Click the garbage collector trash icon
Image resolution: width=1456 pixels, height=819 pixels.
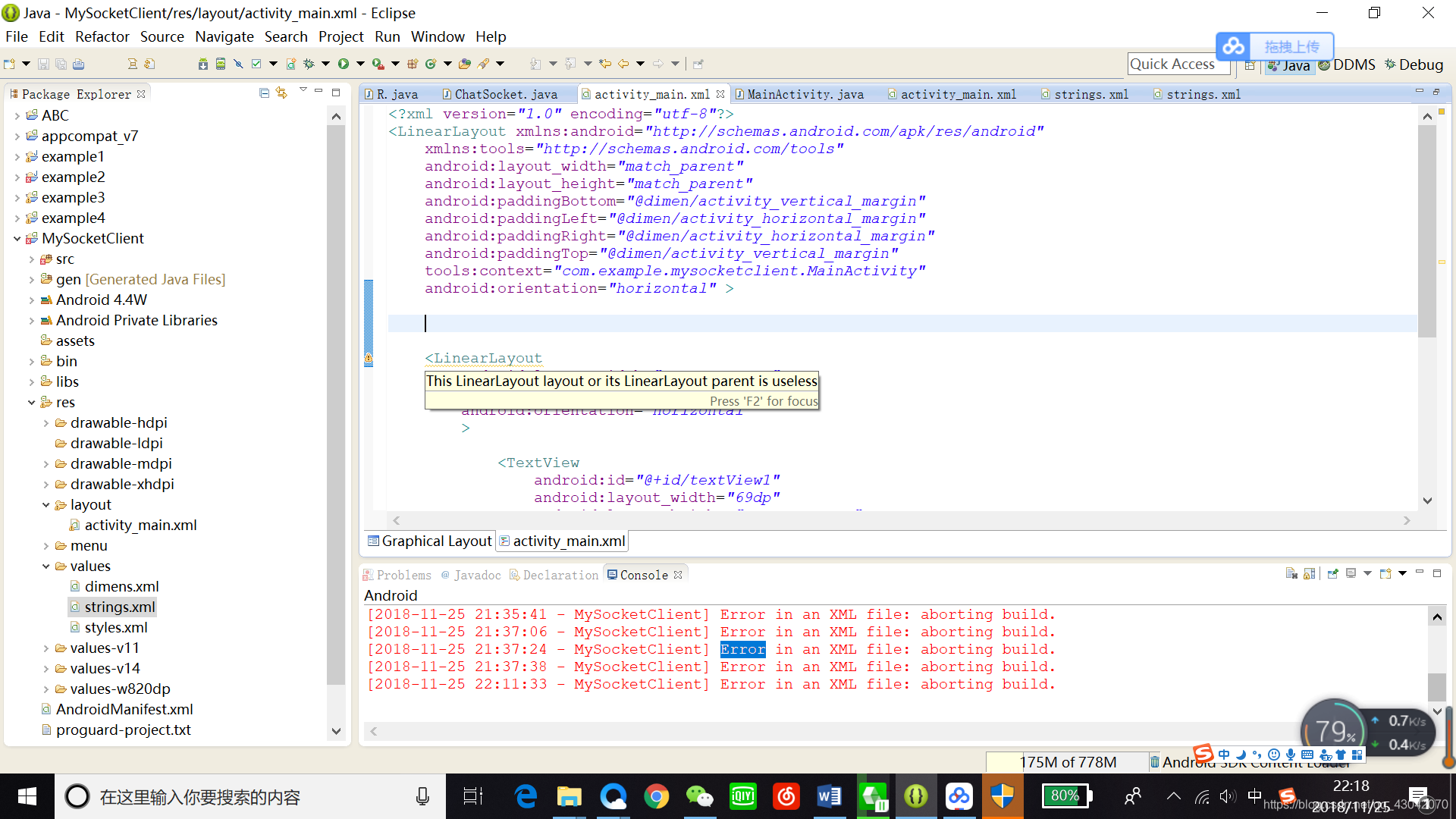tap(1154, 761)
